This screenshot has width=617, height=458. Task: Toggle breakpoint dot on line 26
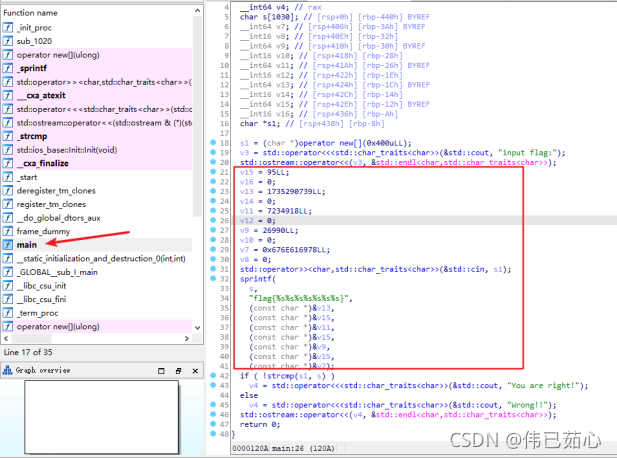[213, 220]
